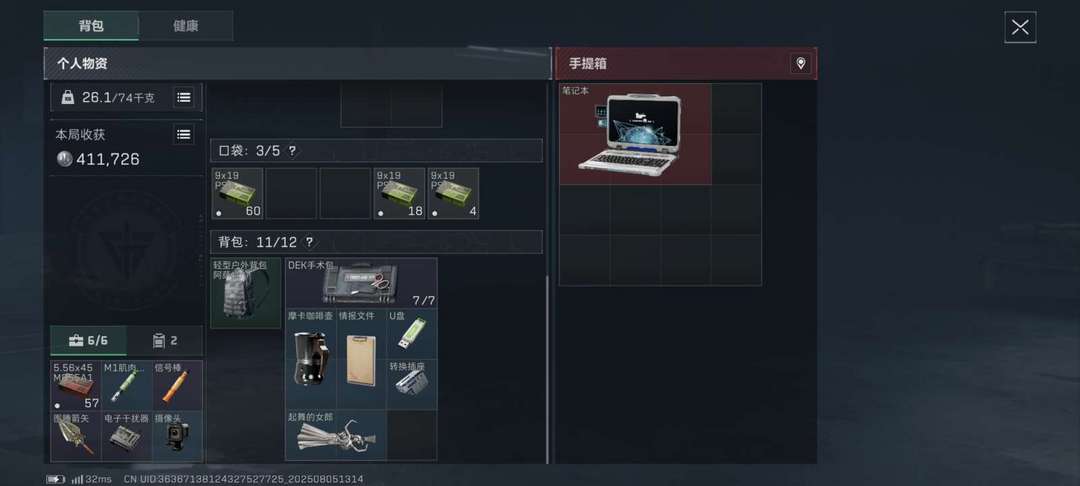Expand the 本局收获 loot list icon
Viewport: 1080px width, 486px height.
tap(183, 134)
